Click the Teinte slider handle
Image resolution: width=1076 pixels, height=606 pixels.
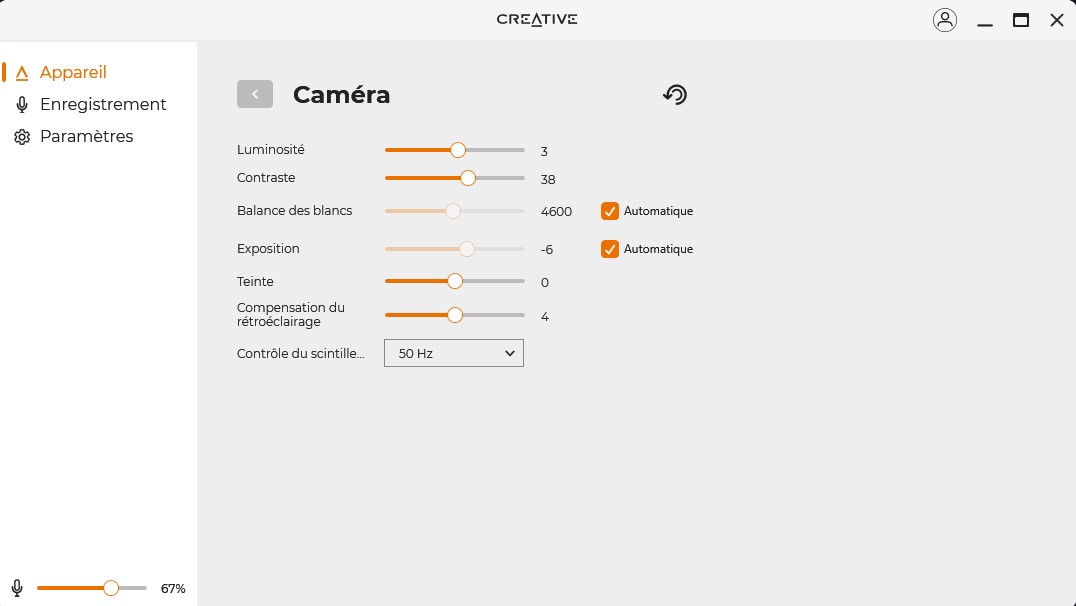[x=455, y=282]
